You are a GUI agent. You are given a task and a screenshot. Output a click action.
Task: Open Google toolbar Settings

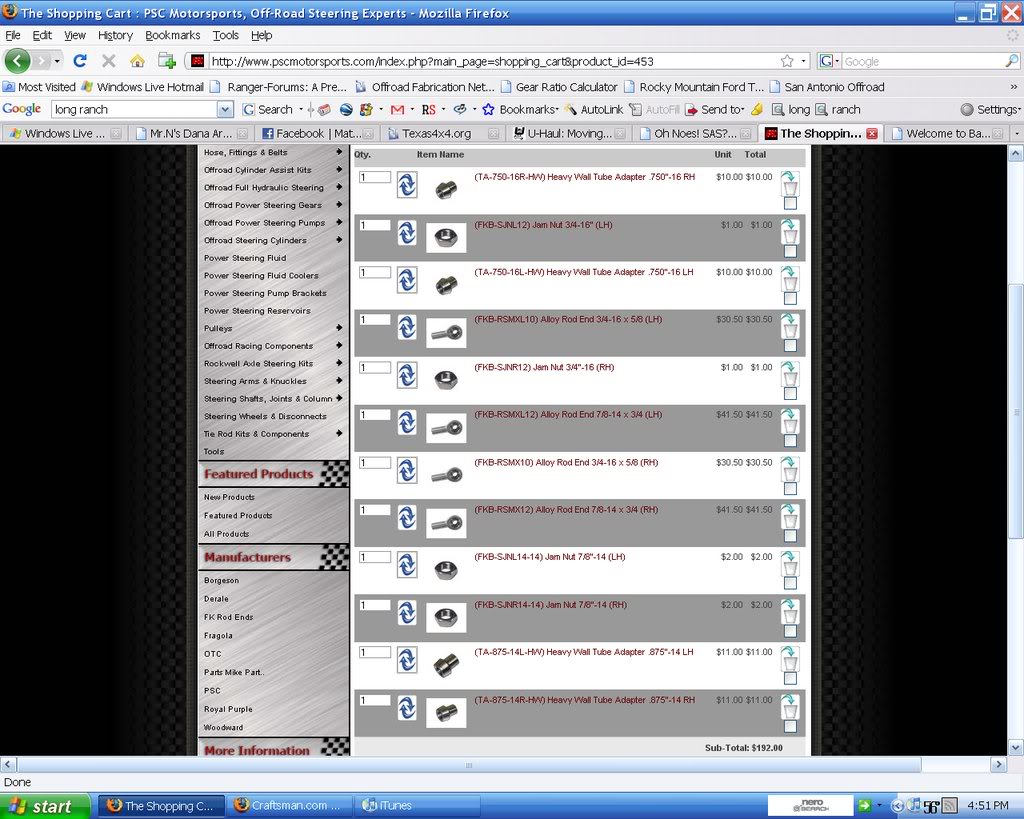pos(989,110)
